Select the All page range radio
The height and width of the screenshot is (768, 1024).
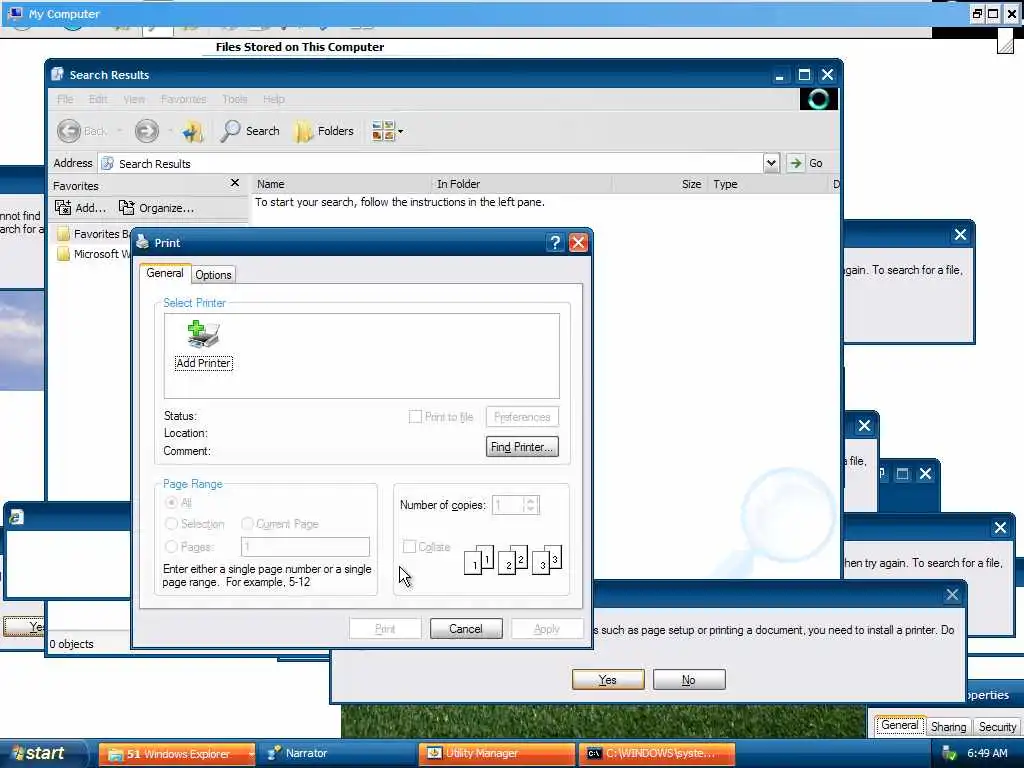pyautogui.click(x=171, y=502)
